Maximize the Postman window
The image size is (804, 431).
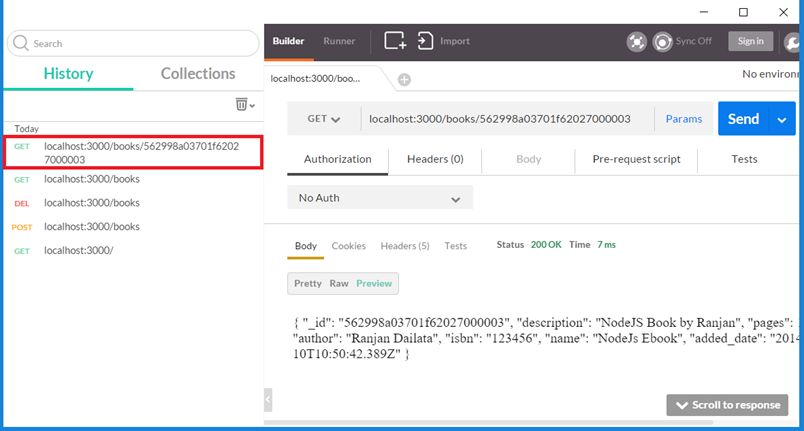coord(743,12)
